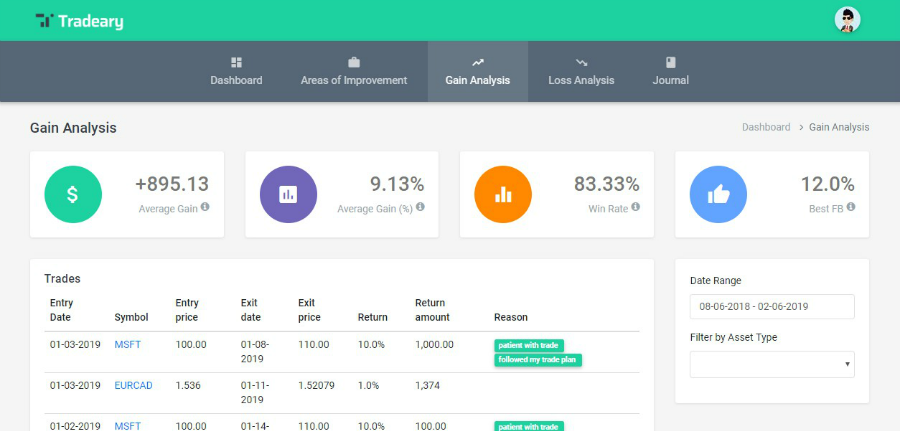Viewport: 900px width, 431px height.
Task: Select the Gain Analysis tab
Action: click(478, 72)
